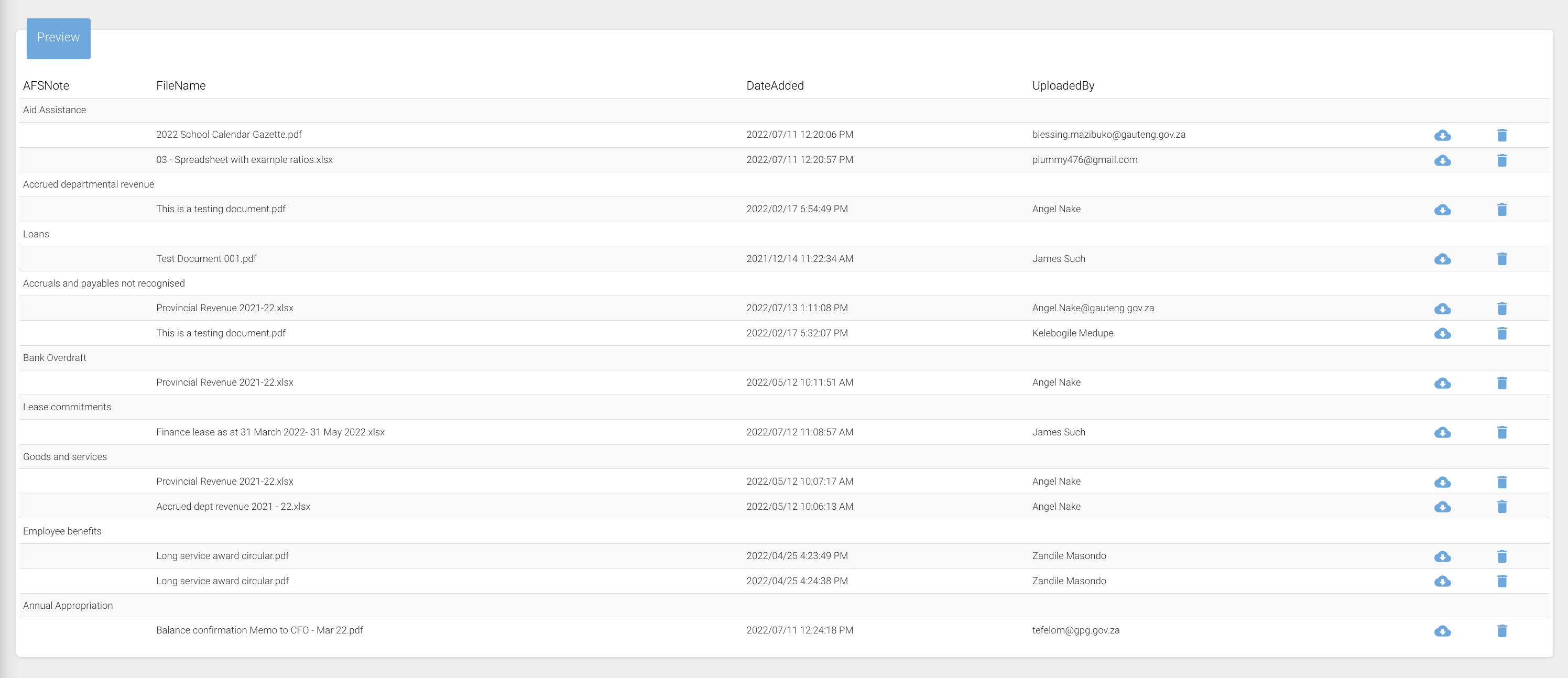Download Provincial Revenue file under Goods and services
The image size is (1568, 678).
pos(1442,482)
